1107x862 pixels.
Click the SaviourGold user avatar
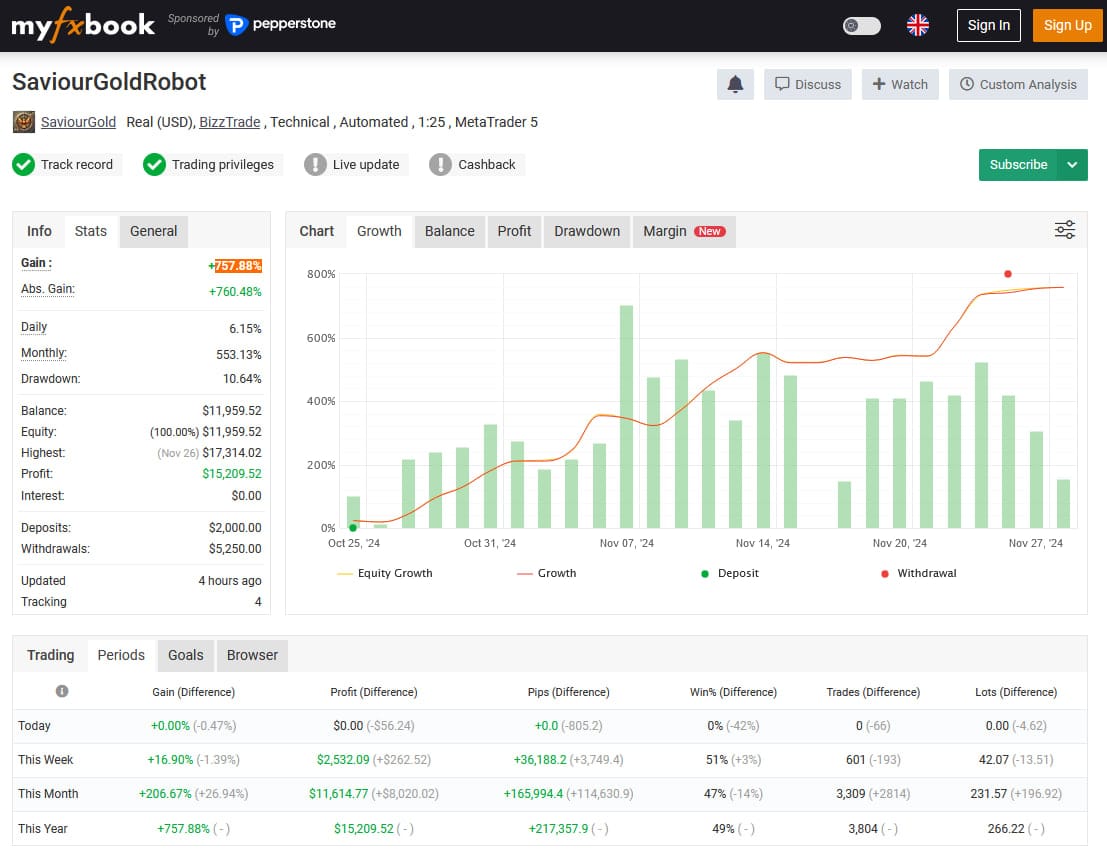pos(24,122)
